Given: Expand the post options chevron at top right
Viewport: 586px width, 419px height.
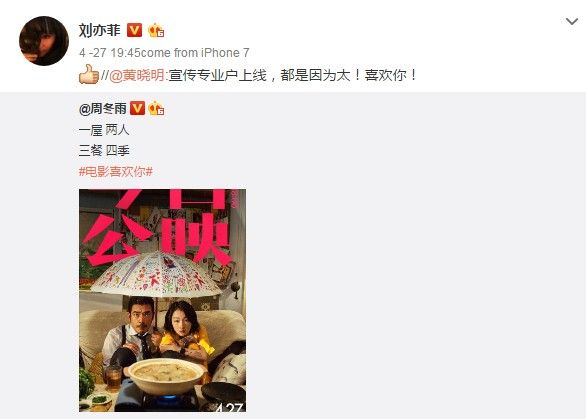Looking at the screenshot, I should (x=572, y=22).
